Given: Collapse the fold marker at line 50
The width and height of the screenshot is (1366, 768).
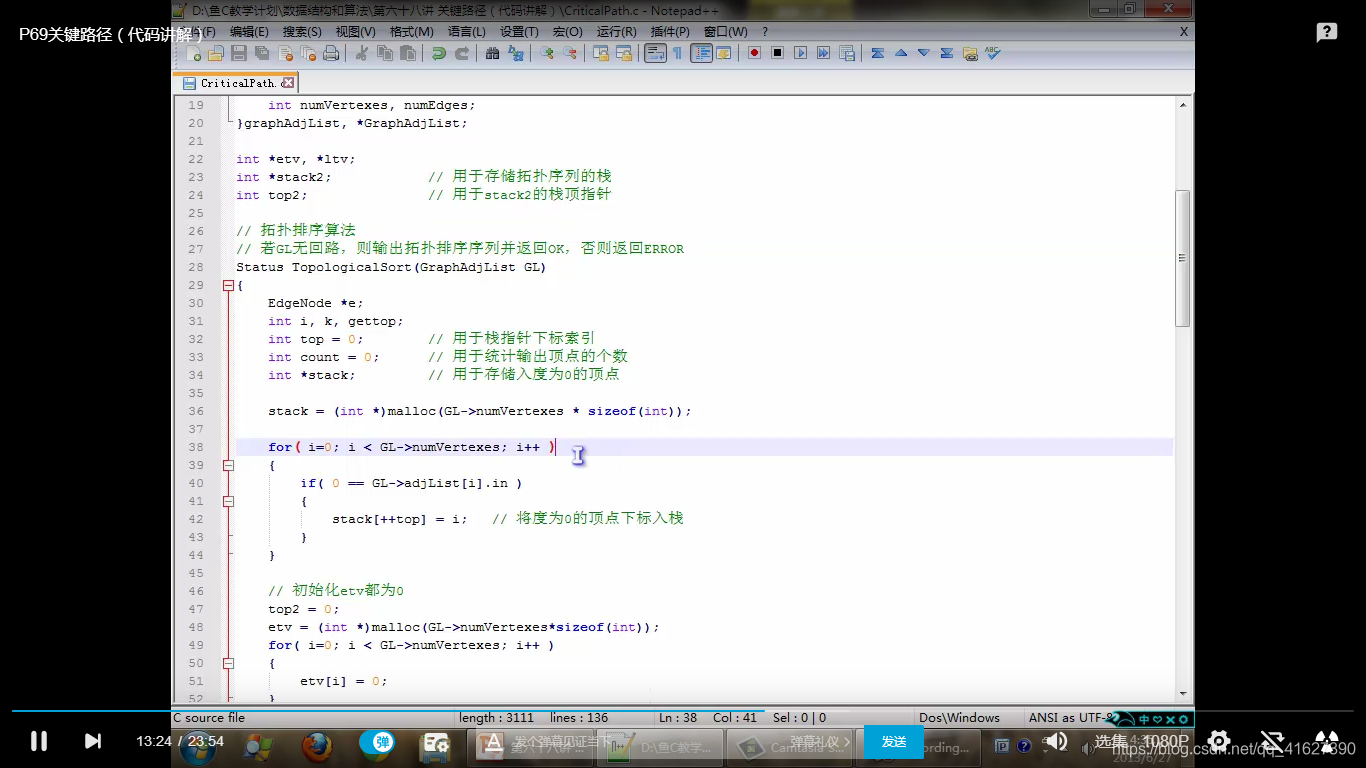Looking at the screenshot, I should click(x=228, y=663).
